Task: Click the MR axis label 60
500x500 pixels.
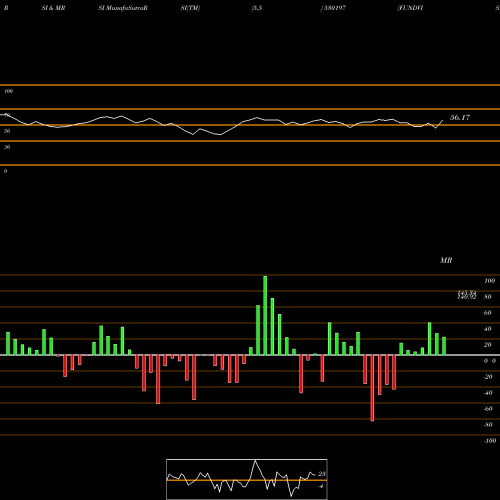Action: pyautogui.click(x=487, y=313)
